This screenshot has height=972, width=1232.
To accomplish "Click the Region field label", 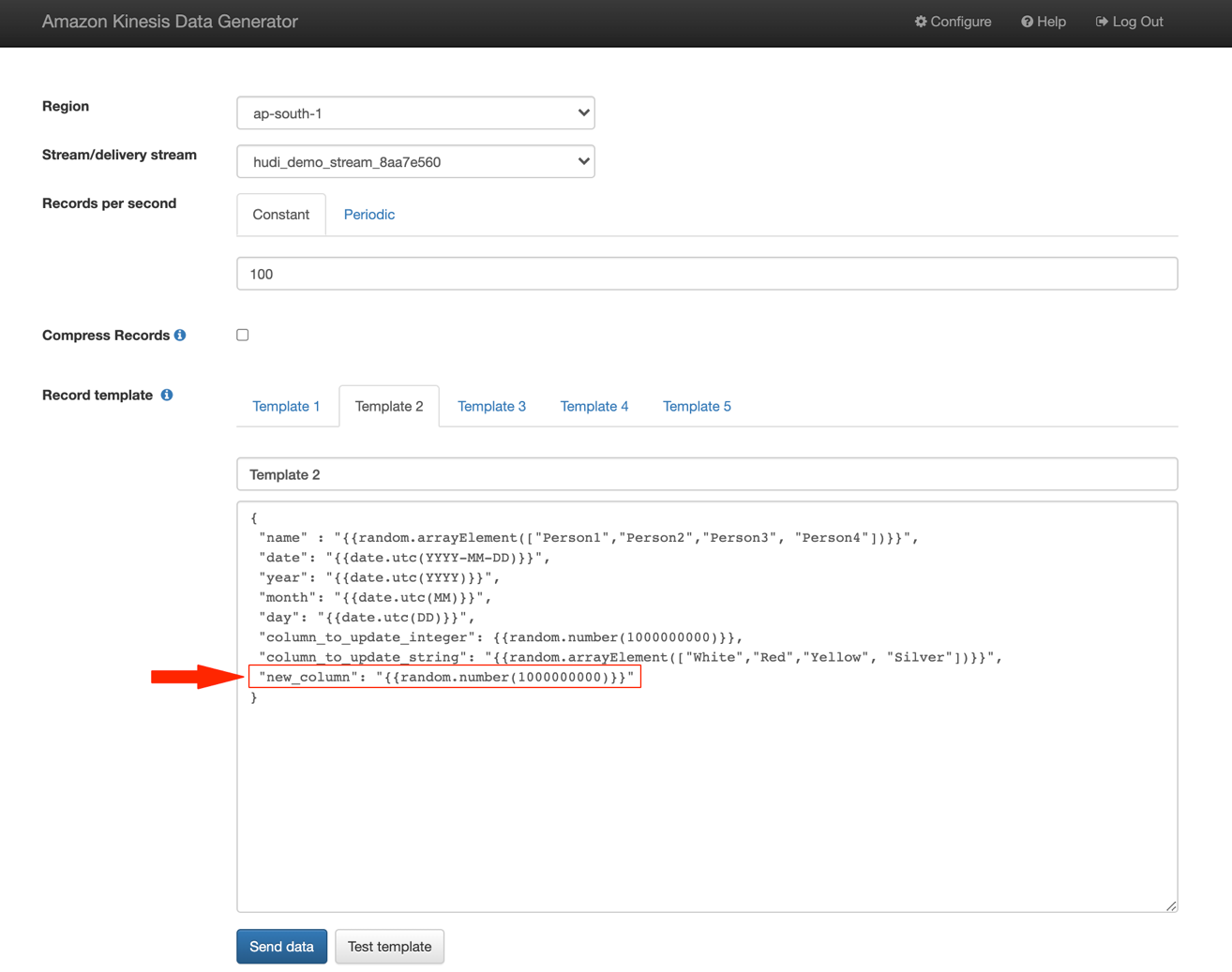I will pyautogui.click(x=66, y=106).
